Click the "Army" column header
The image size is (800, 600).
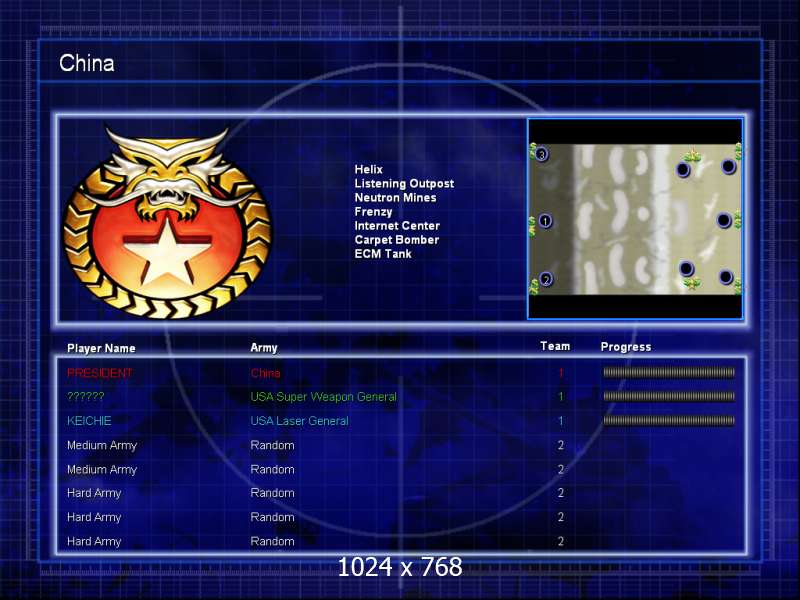point(264,348)
